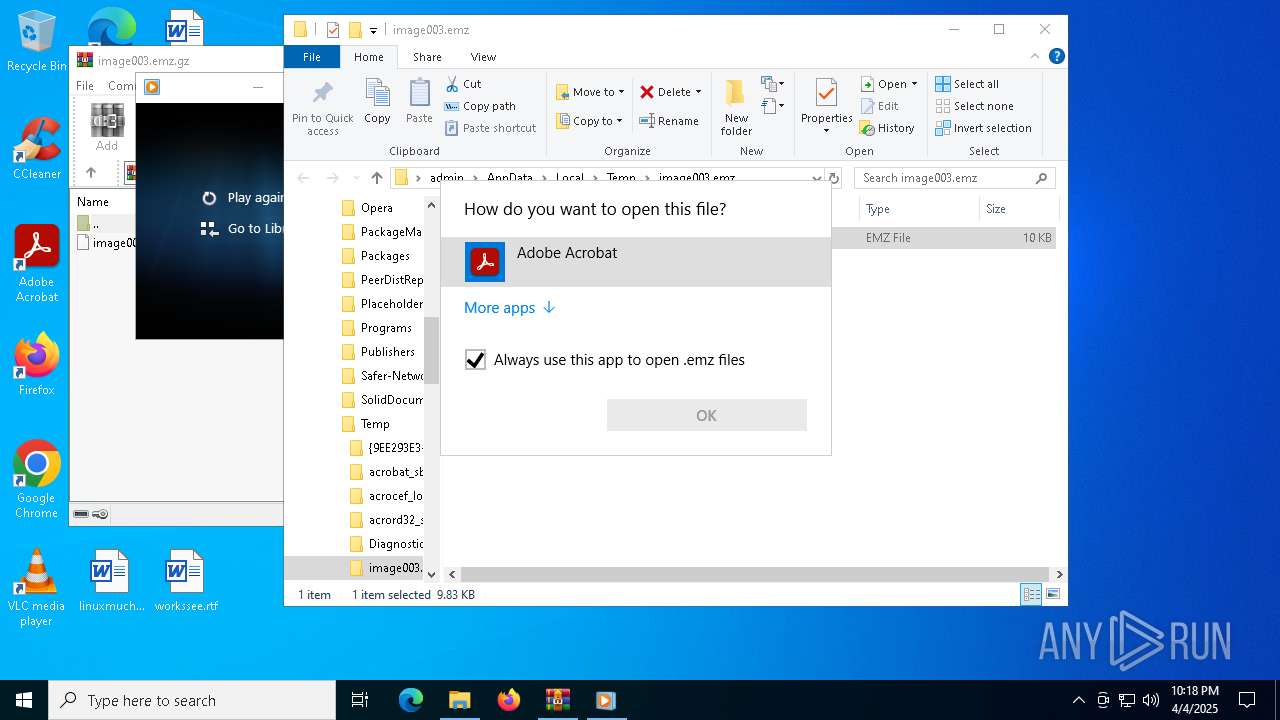This screenshot has width=1280, height=720.
Task: Click the Explorer help icon
Action: pos(1056,57)
